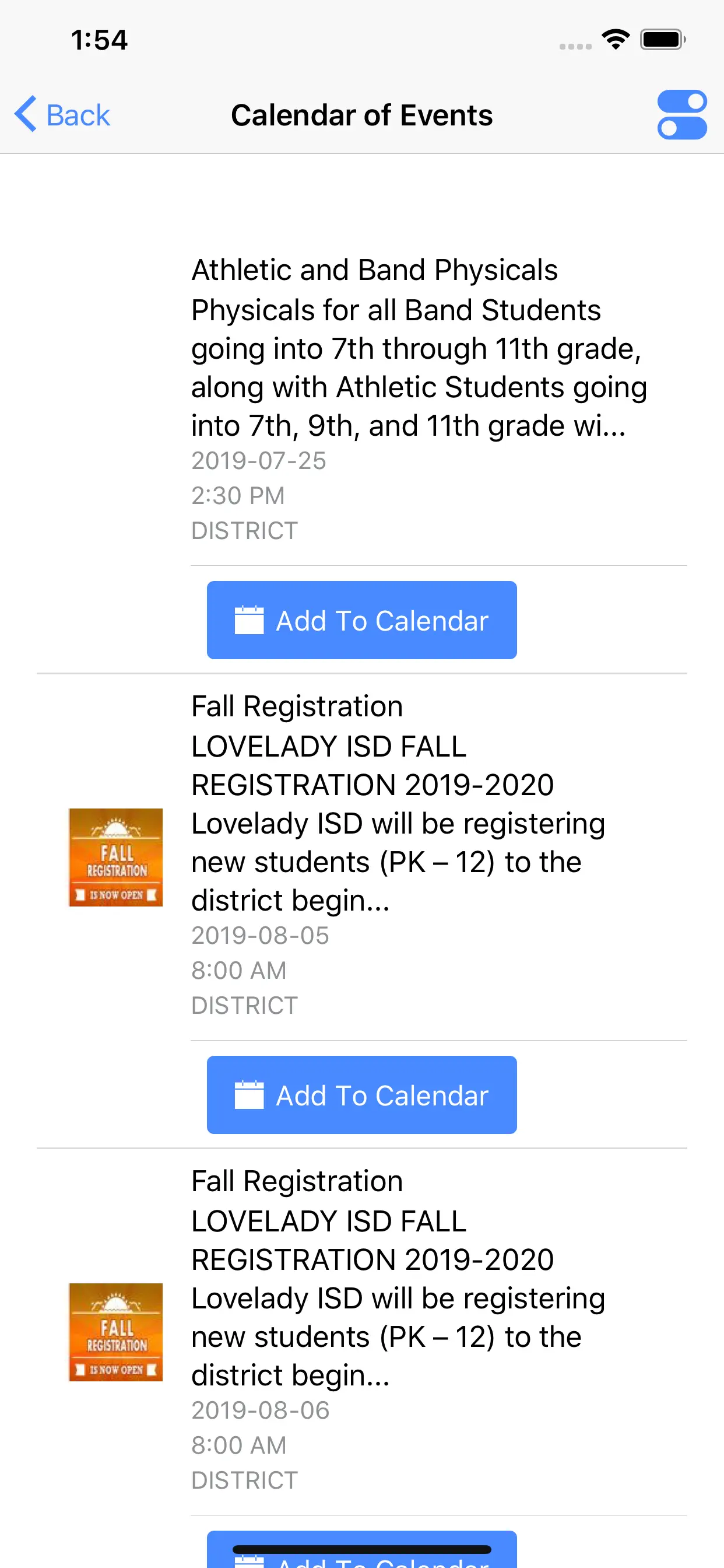Click calendar icon for Athletic and Band Physicals

[249, 620]
